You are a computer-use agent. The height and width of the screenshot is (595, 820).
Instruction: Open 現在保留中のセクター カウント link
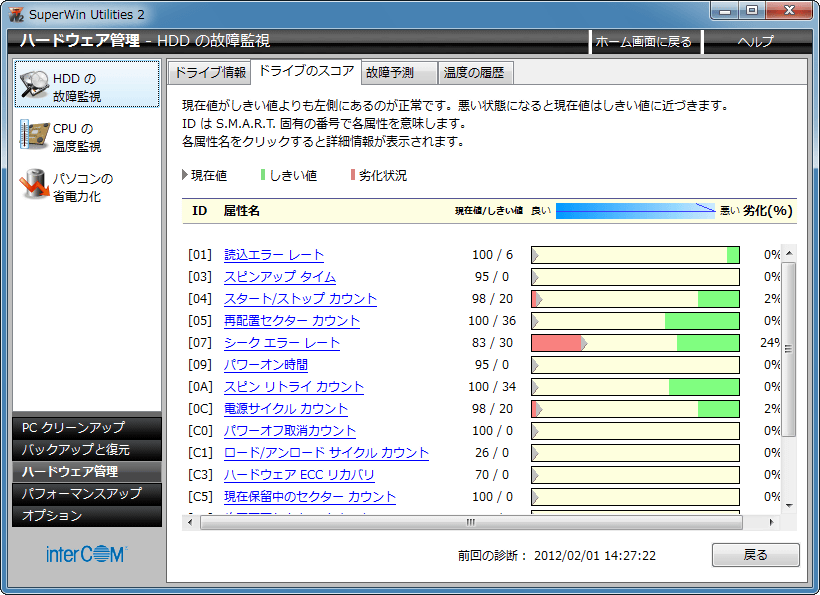coord(310,496)
